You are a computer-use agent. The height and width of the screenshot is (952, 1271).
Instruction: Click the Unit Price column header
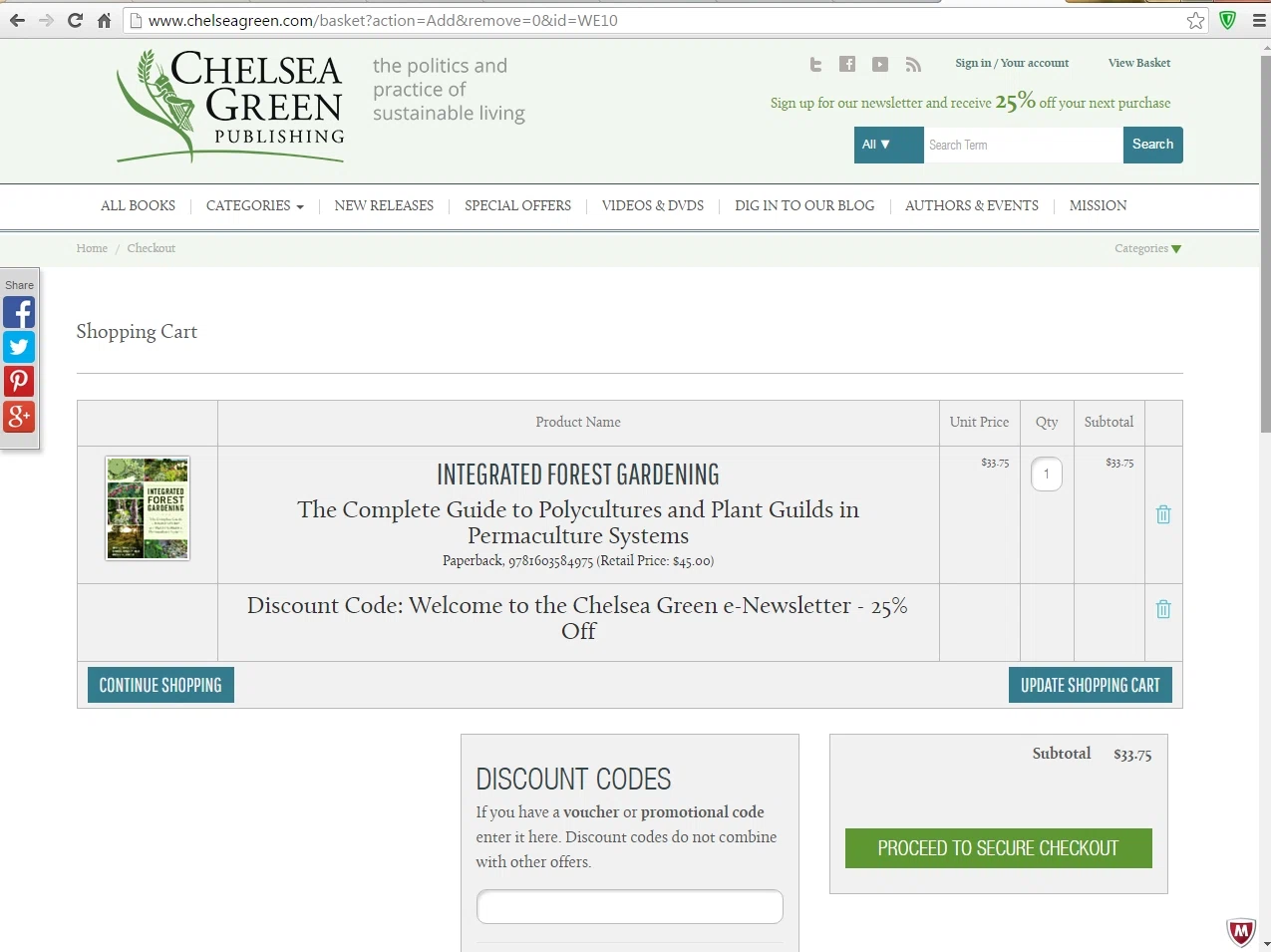979,422
